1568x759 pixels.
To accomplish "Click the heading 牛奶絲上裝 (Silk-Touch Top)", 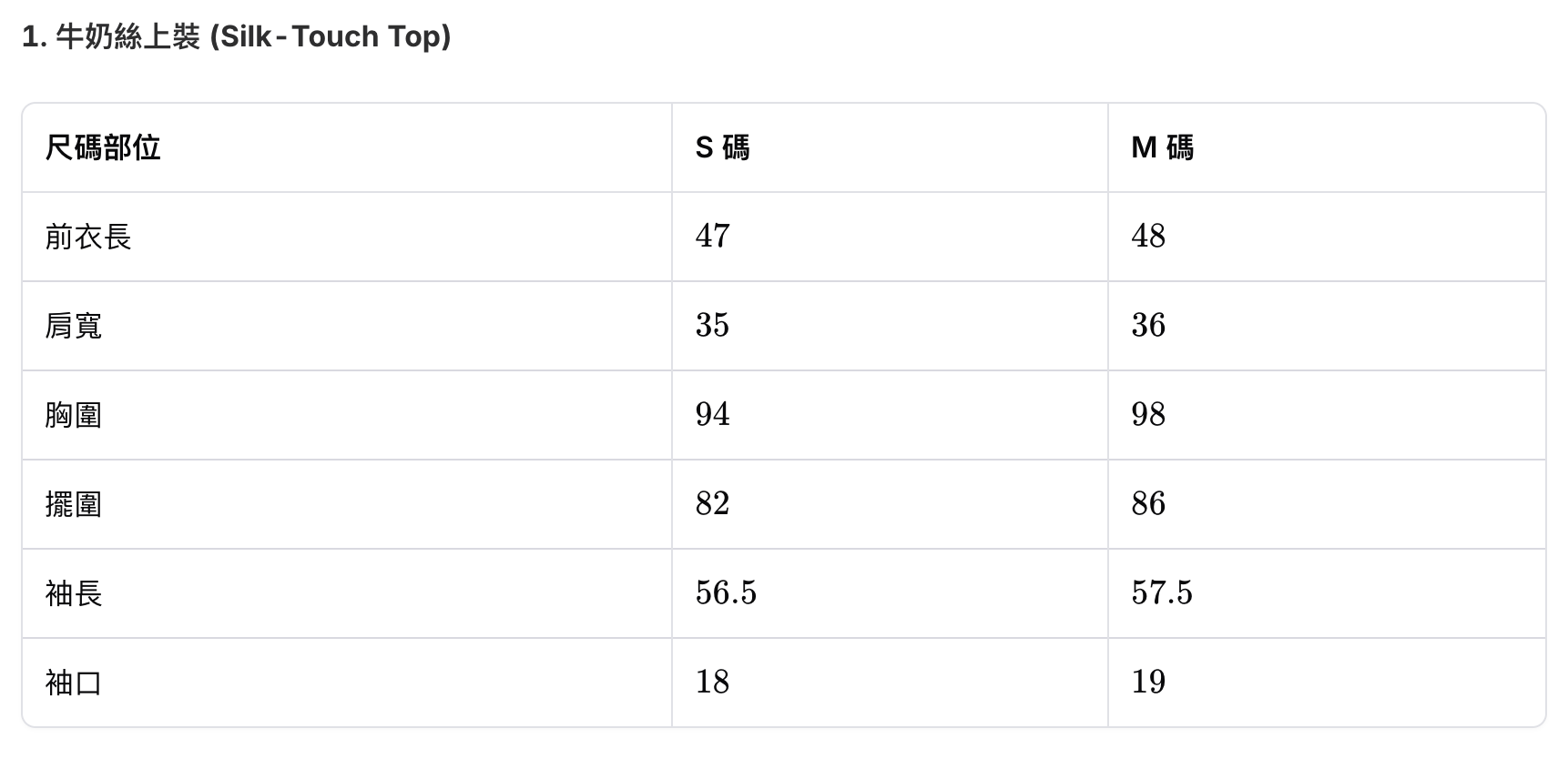I will (237, 37).
